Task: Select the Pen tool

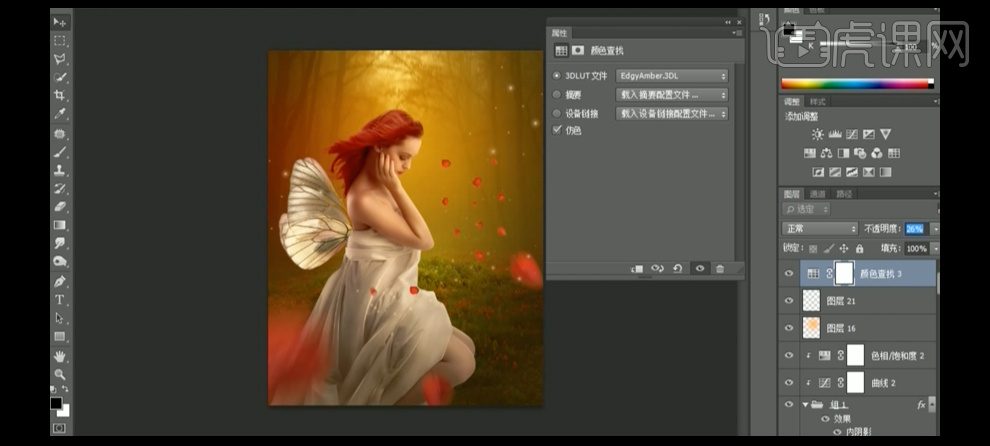Action: (x=60, y=281)
